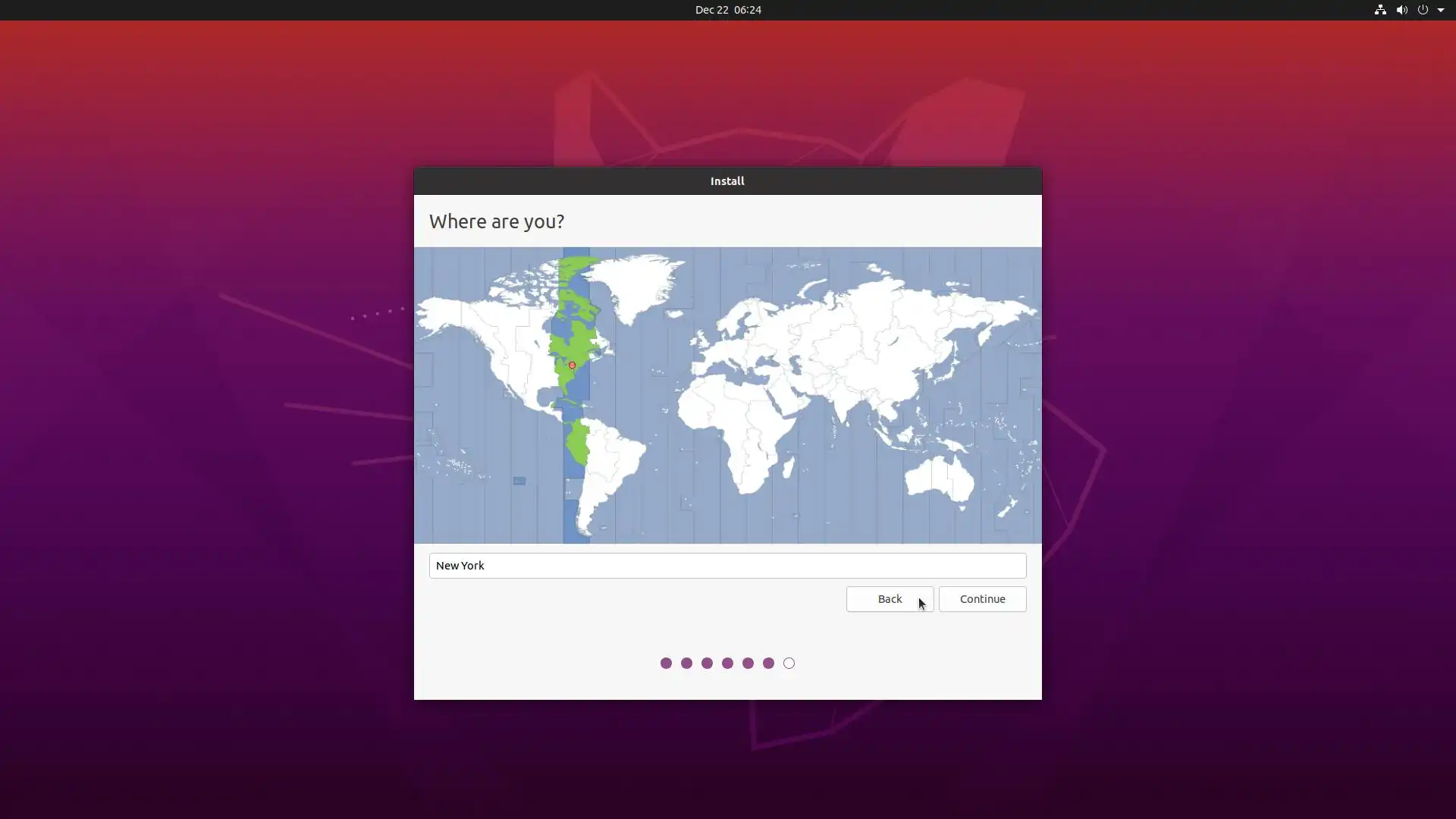Click the last hollow progress dot
1456x819 pixels.
coord(789,664)
